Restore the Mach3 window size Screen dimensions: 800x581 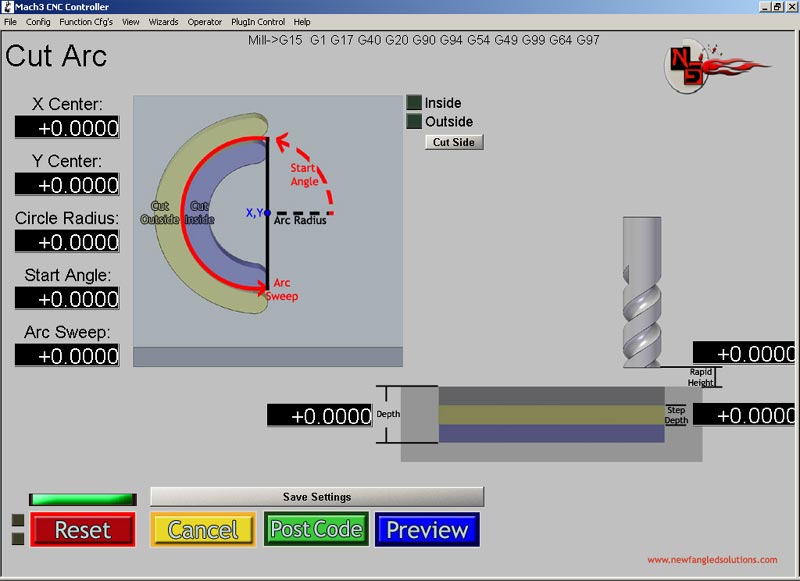coord(777,7)
